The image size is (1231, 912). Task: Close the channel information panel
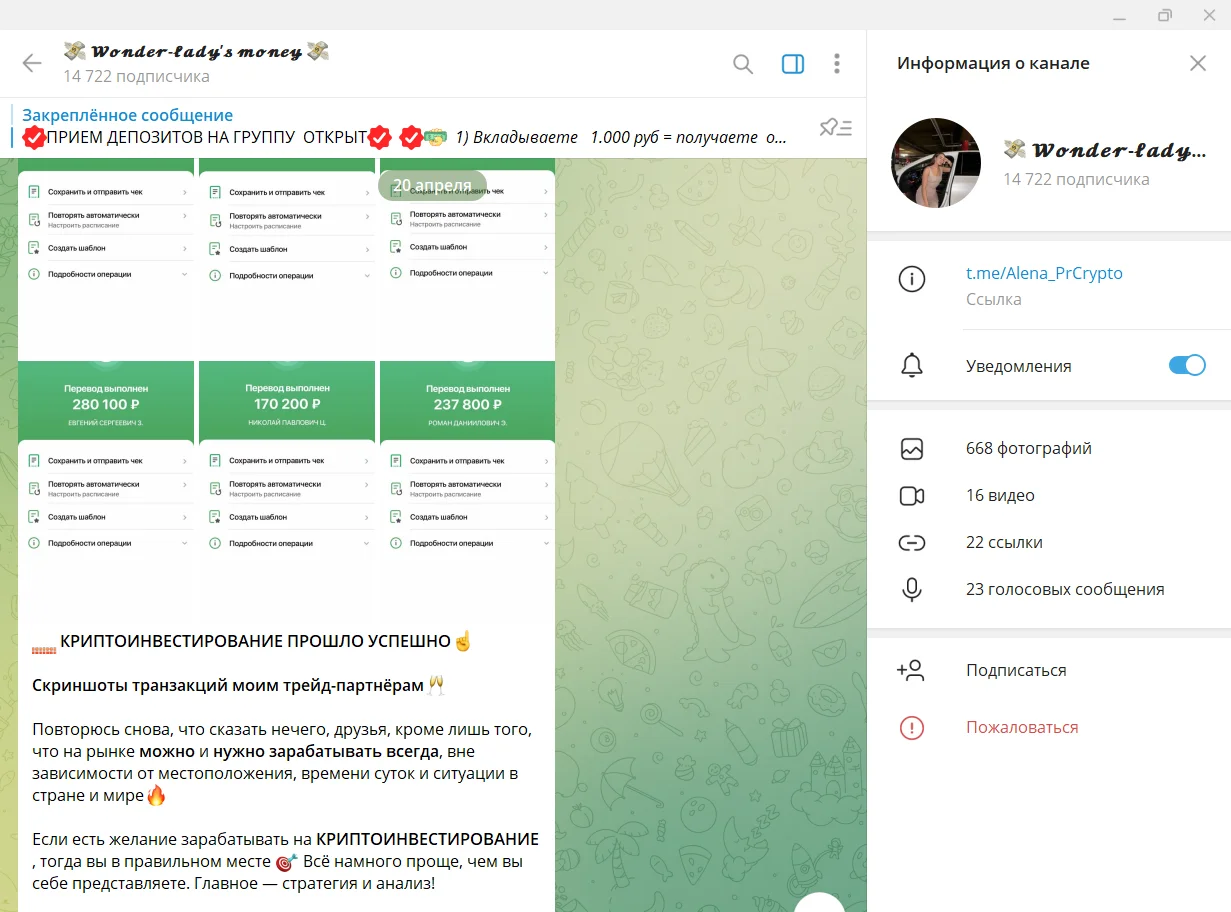tap(1197, 63)
